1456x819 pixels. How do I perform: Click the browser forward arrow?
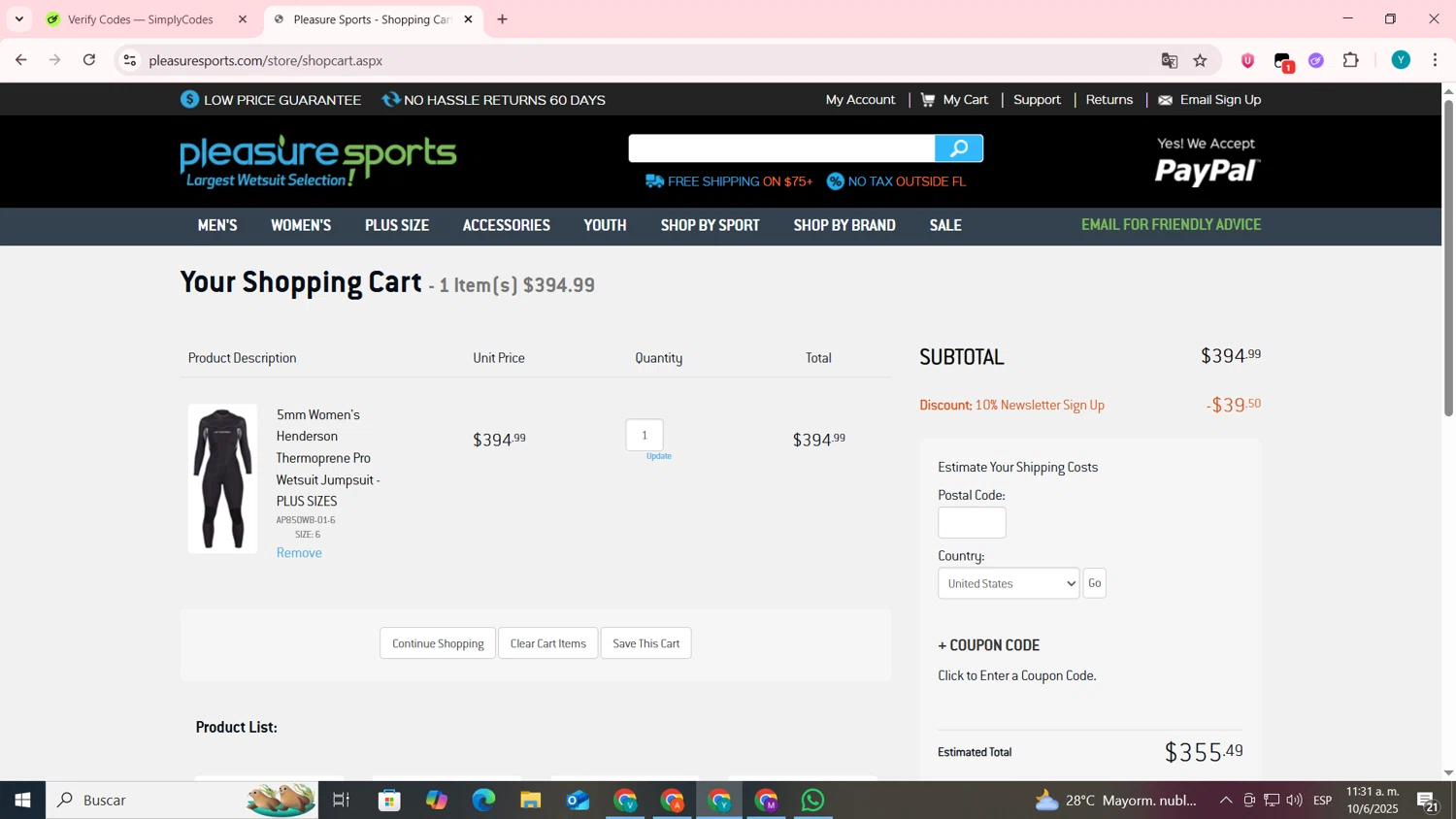[x=55, y=60]
